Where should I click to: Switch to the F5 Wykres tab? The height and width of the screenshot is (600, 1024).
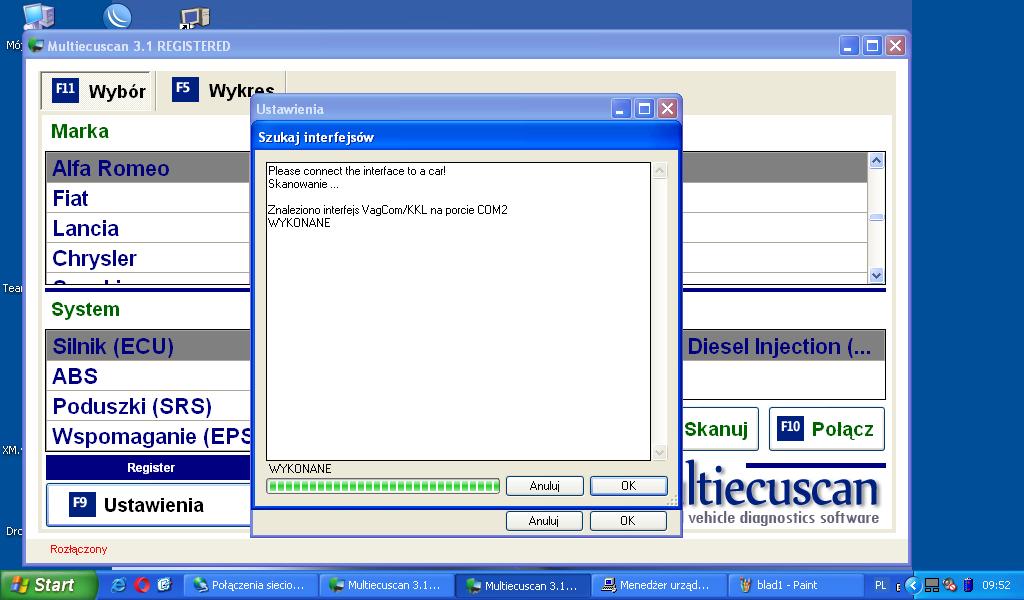coord(222,91)
